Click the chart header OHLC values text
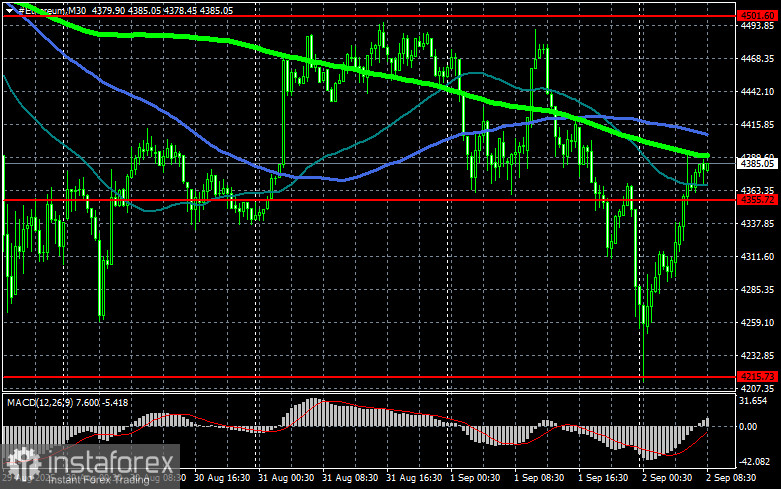The height and width of the screenshot is (489, 781). [162, 10]
